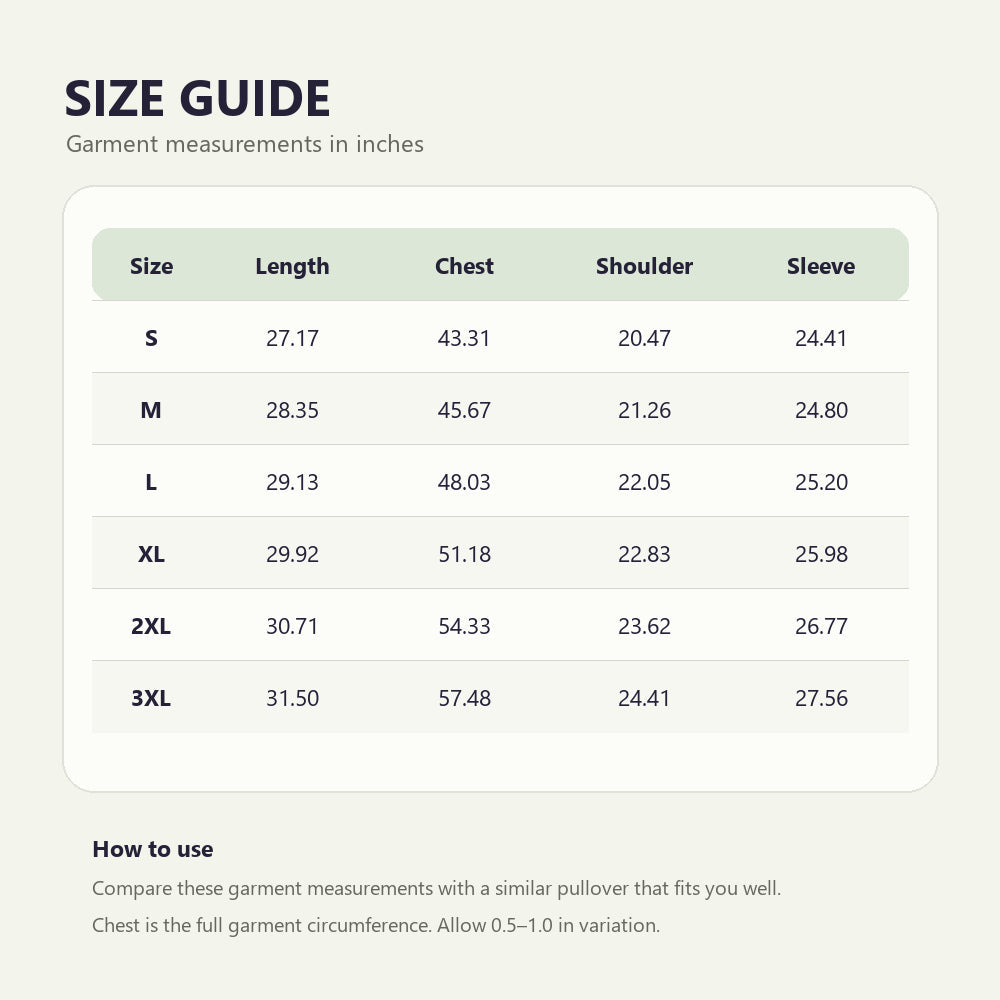Click the M size row label
This screenshot has width=1000, height=1000.
(x=151, y=410)
